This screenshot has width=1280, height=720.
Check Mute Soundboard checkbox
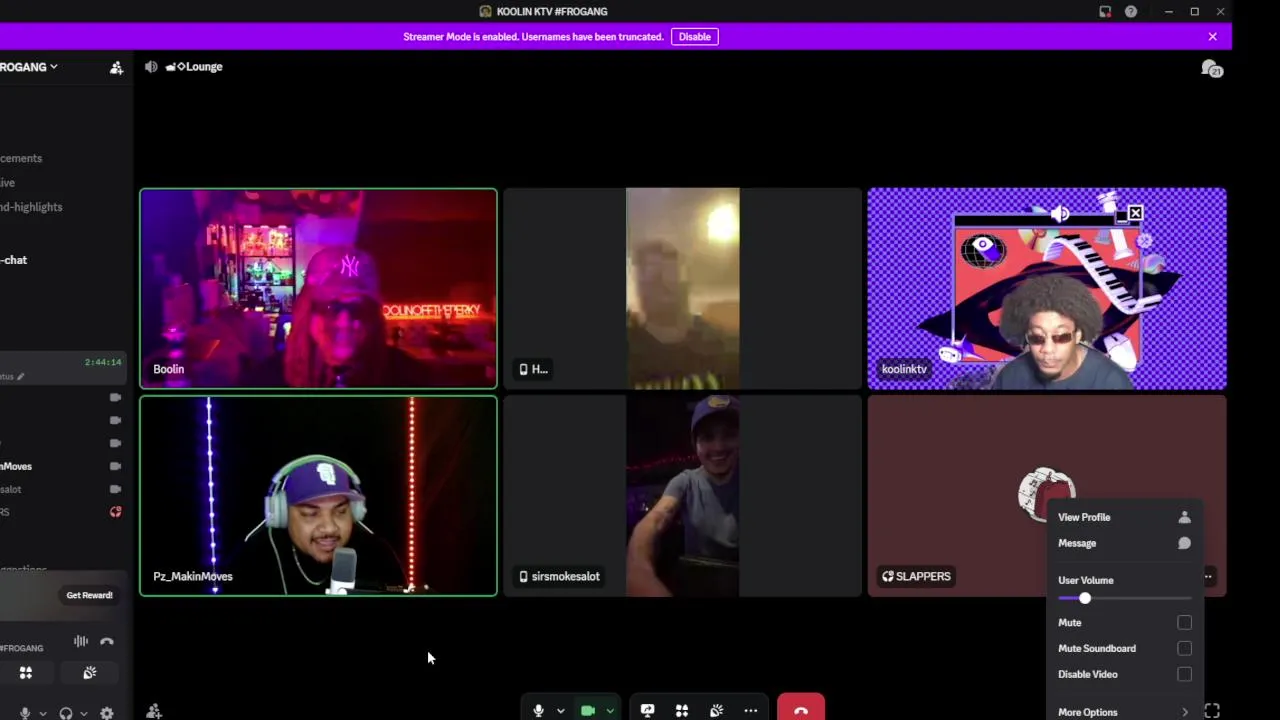pos(1184,648)
